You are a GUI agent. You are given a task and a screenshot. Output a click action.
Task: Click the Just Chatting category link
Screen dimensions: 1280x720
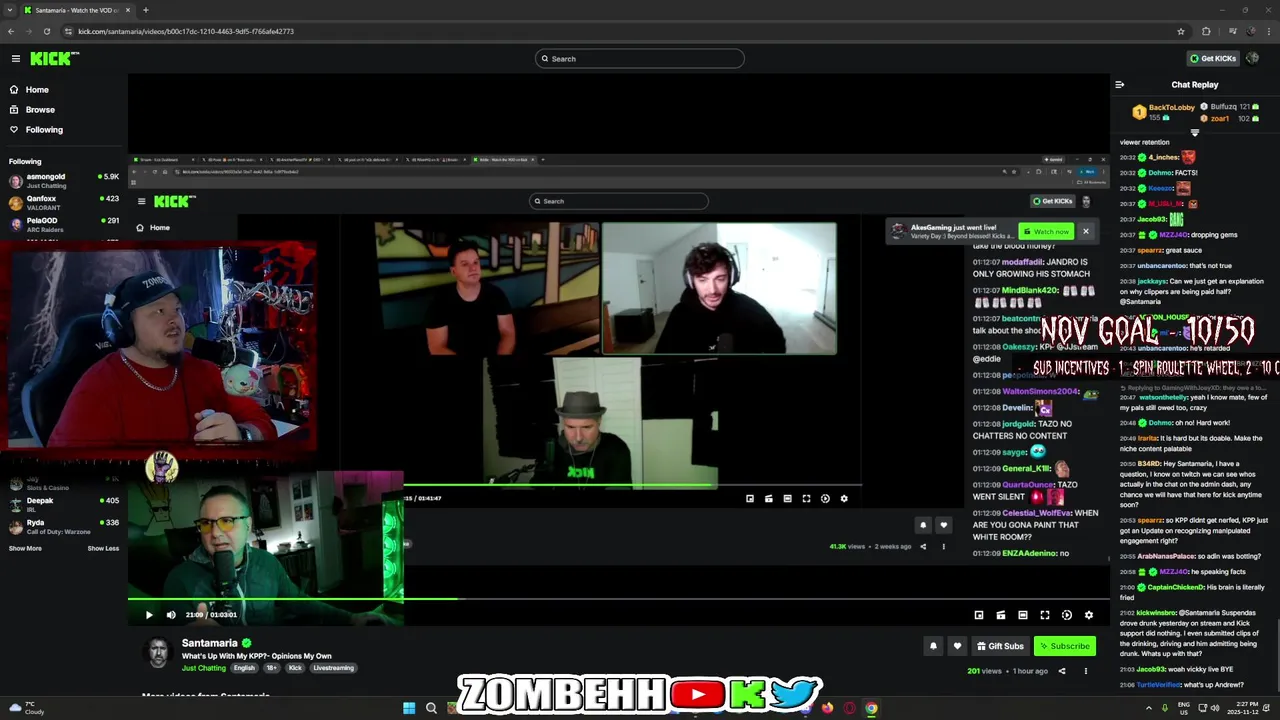[x=203, y=668]
